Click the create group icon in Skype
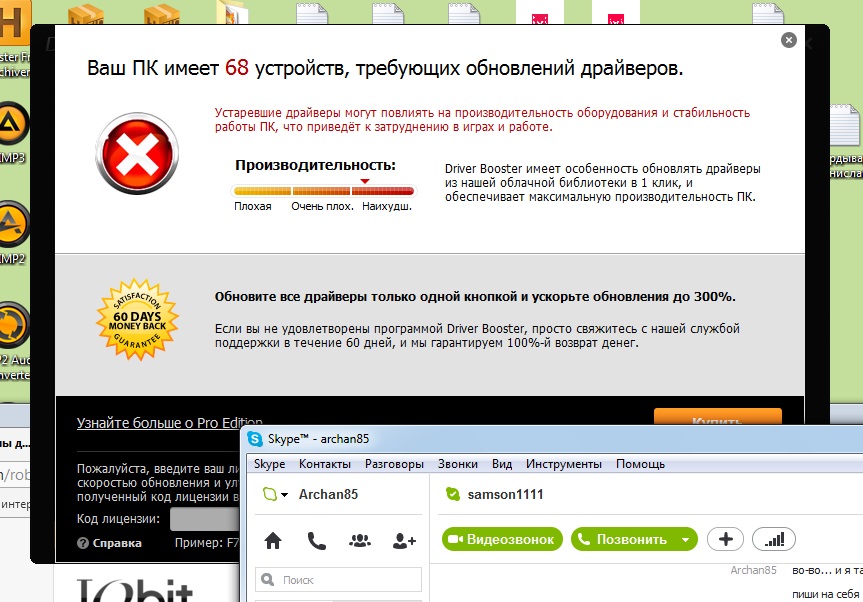Image resolution: width=863 pixels, height=602 pixels. (360, 541)
